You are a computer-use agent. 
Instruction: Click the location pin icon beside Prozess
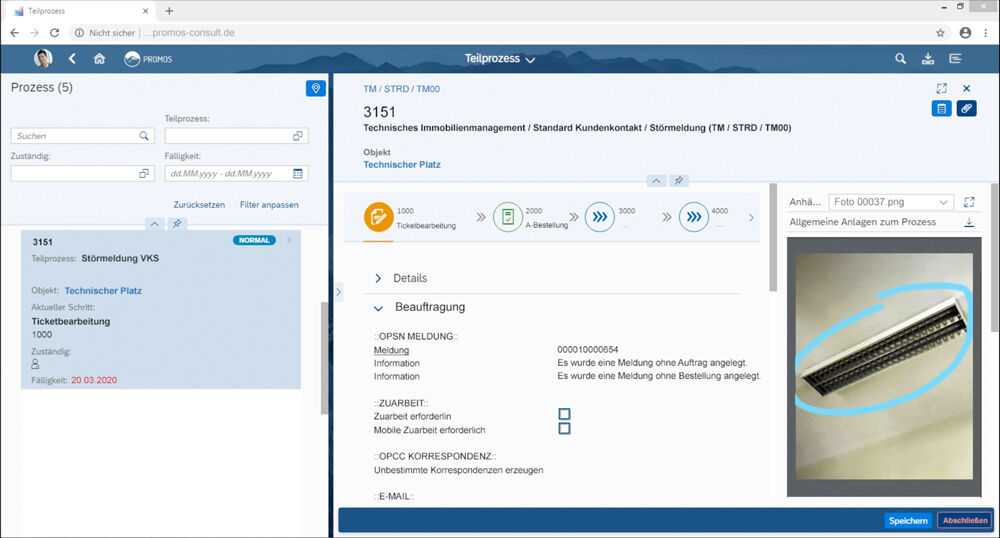point(316,89)
